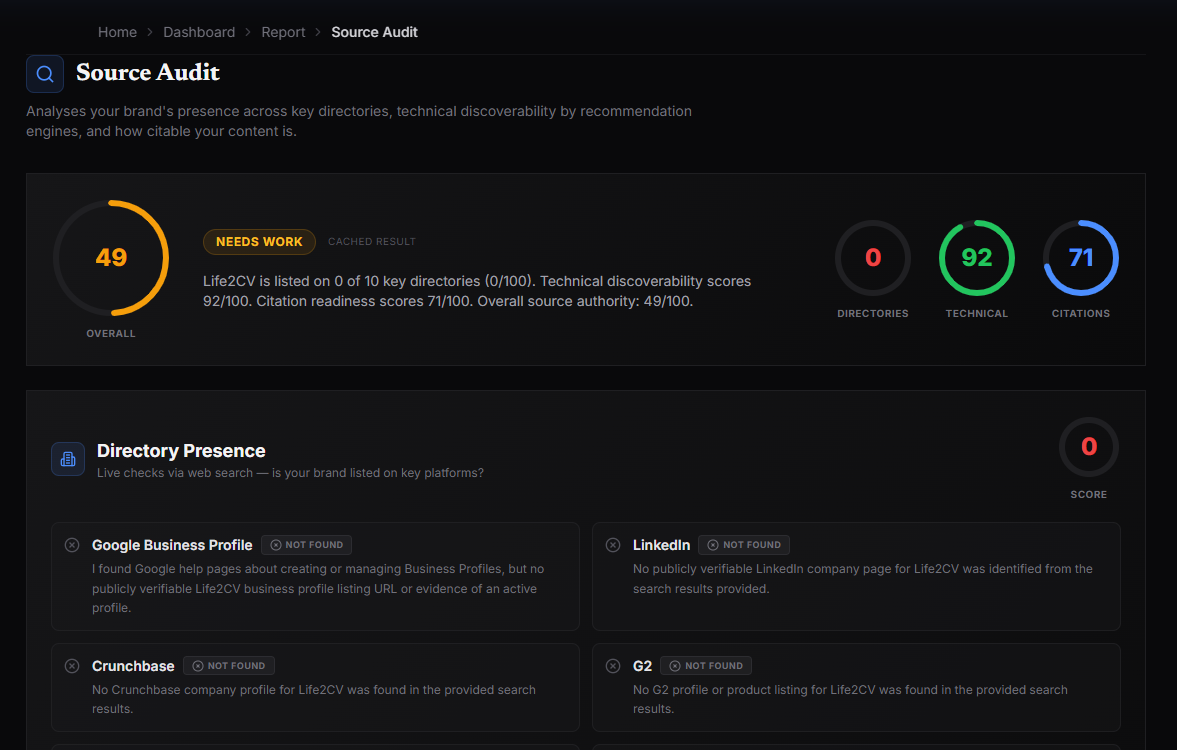1177x750 pixels.
Task: Click the NOT FOUND badge next to Crunchbase
Action: tap(229, 666)
